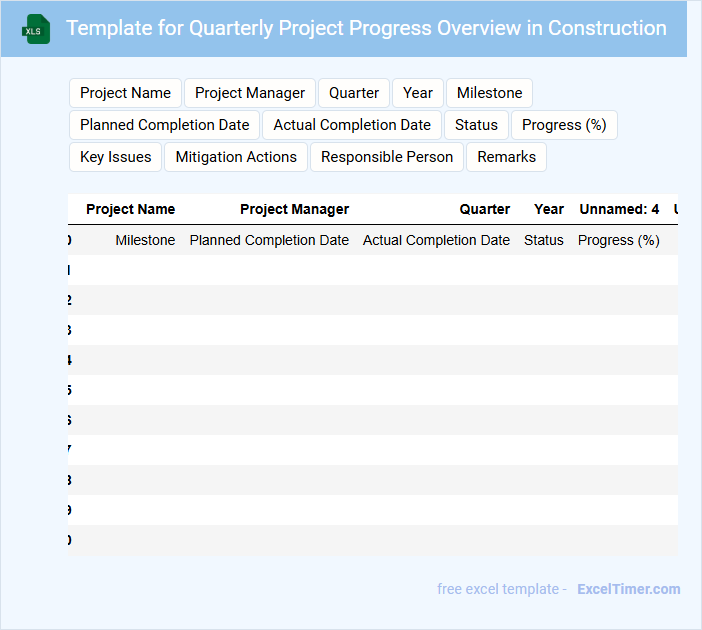Select the Status tag

click(476, 125)
